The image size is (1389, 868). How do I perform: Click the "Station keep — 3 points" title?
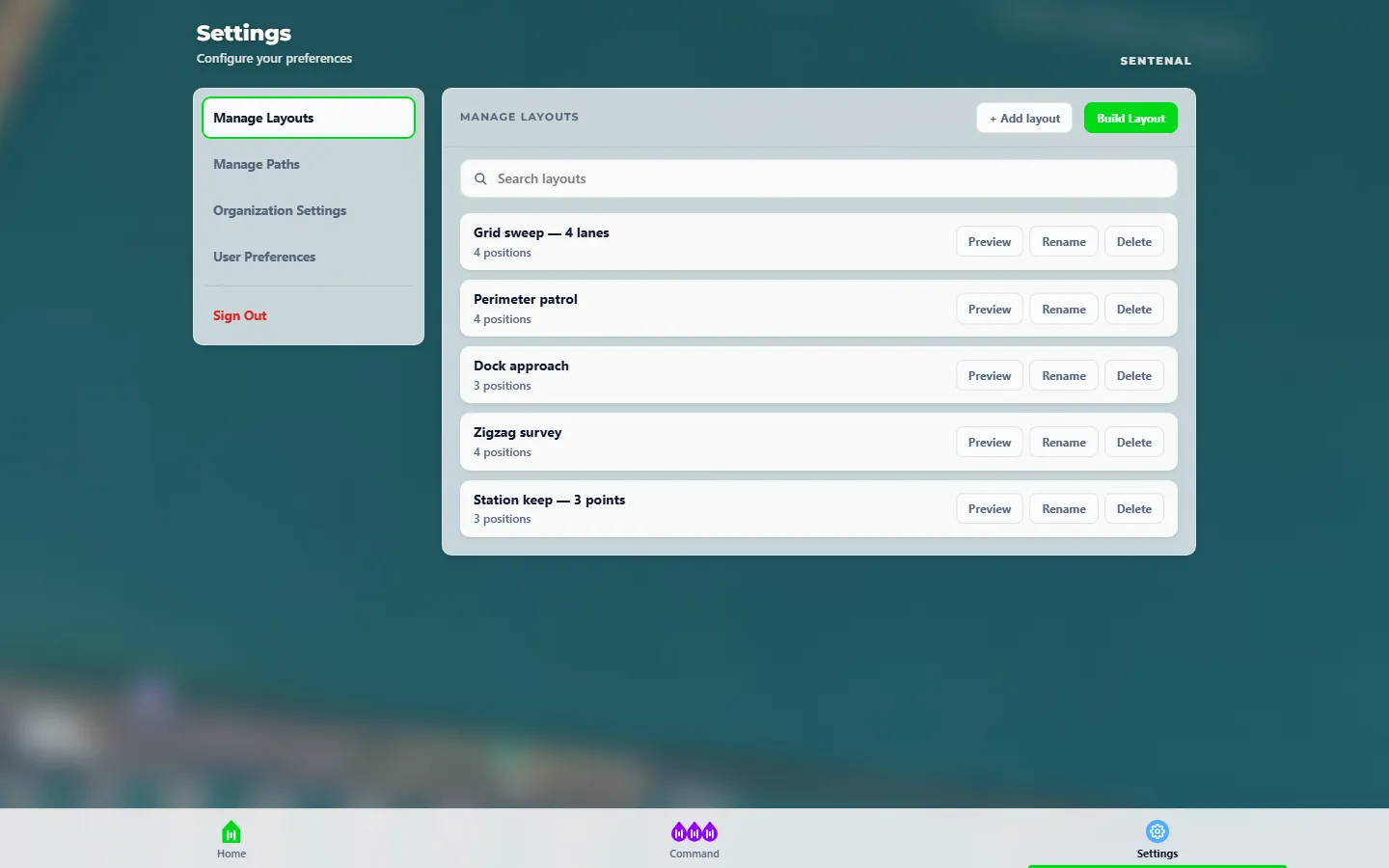[549, 500]
